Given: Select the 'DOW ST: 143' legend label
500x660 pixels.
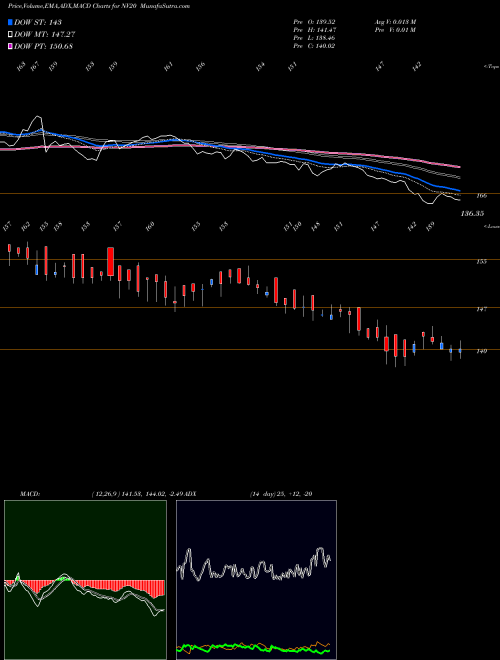Looking at the screenshot, I should click(38, 22).
